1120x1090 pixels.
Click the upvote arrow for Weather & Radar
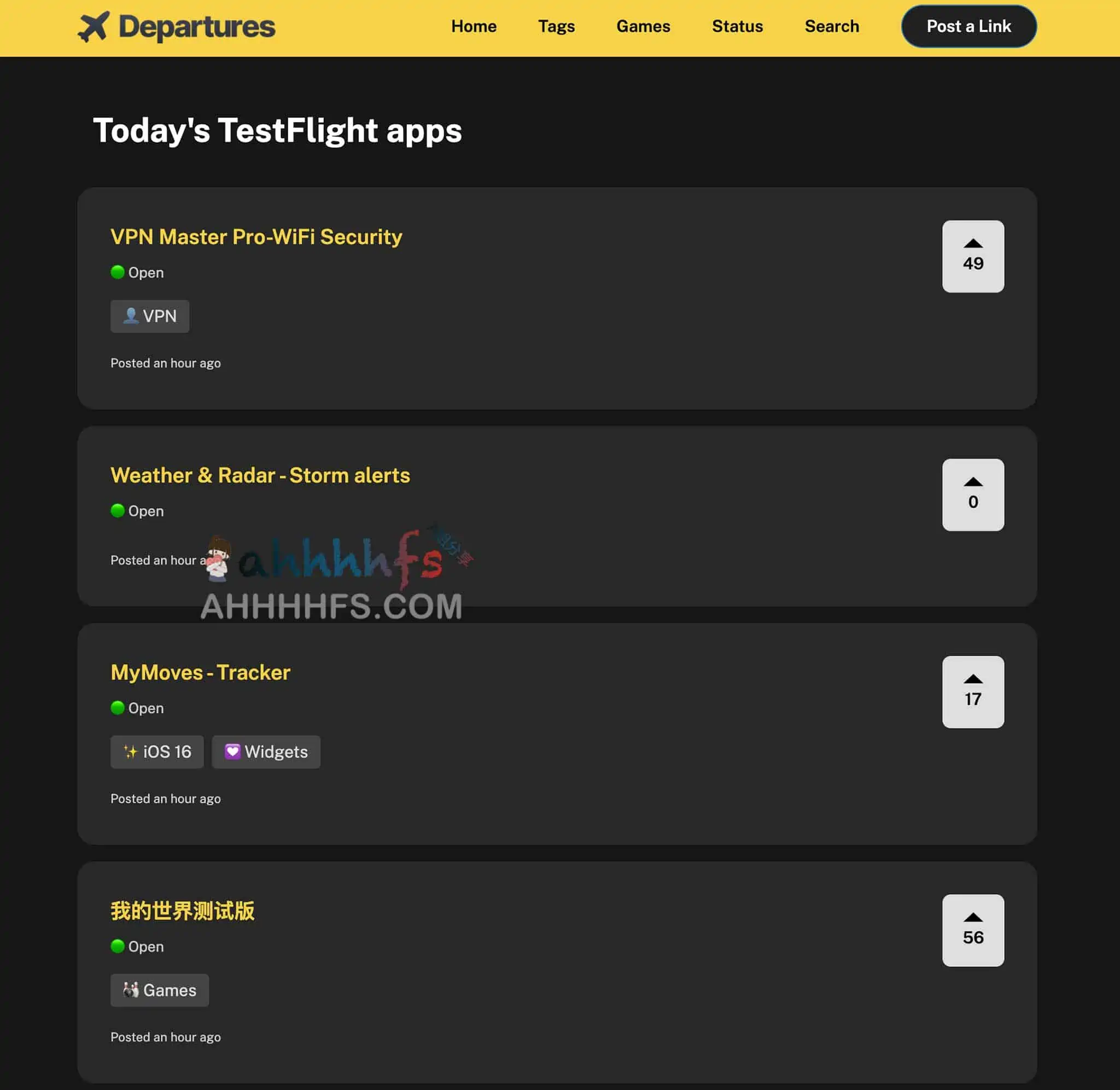[972, 481]
